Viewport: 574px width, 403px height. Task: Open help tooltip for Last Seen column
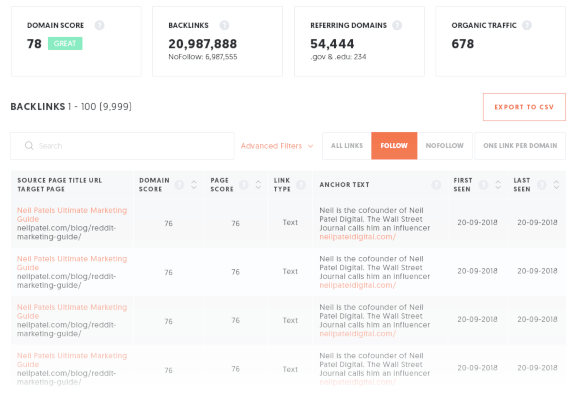(542, 185)
